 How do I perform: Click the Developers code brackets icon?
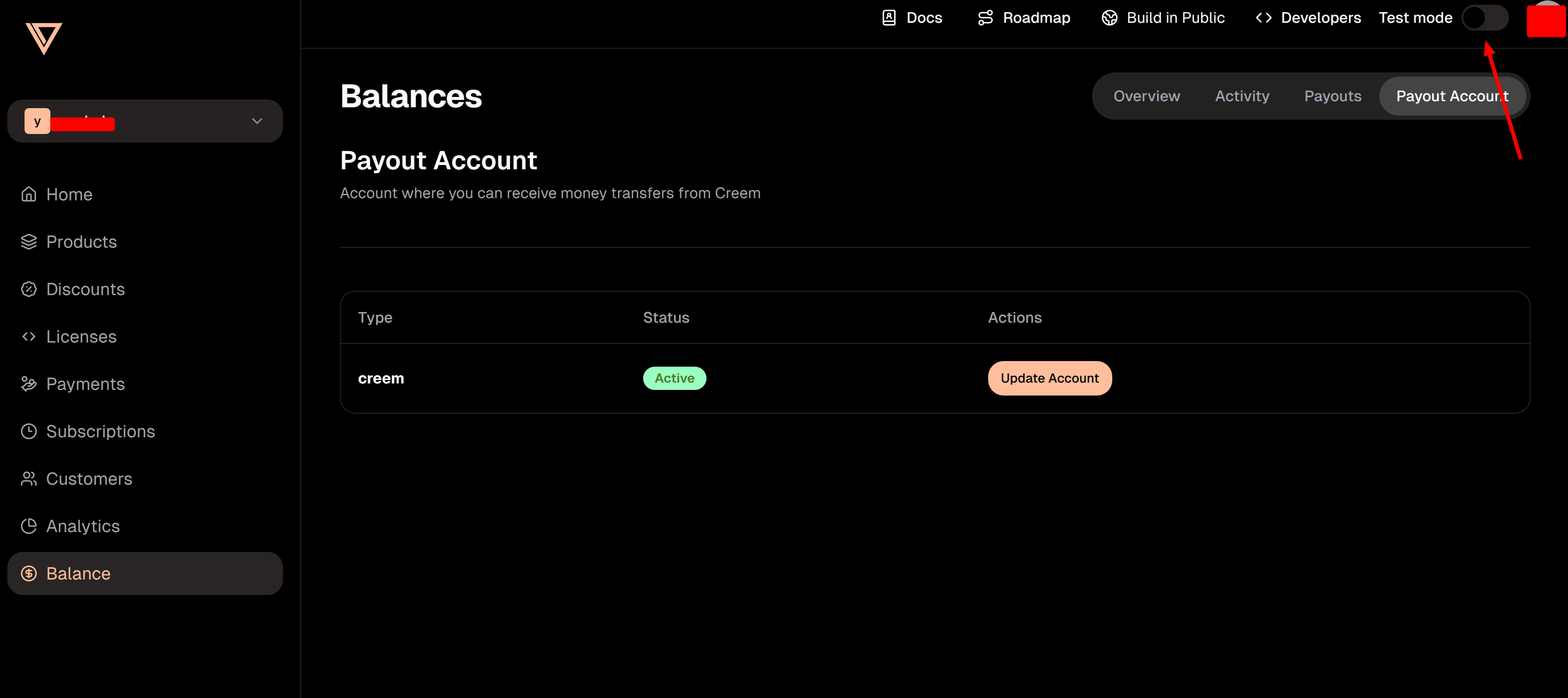[1263, 18]
